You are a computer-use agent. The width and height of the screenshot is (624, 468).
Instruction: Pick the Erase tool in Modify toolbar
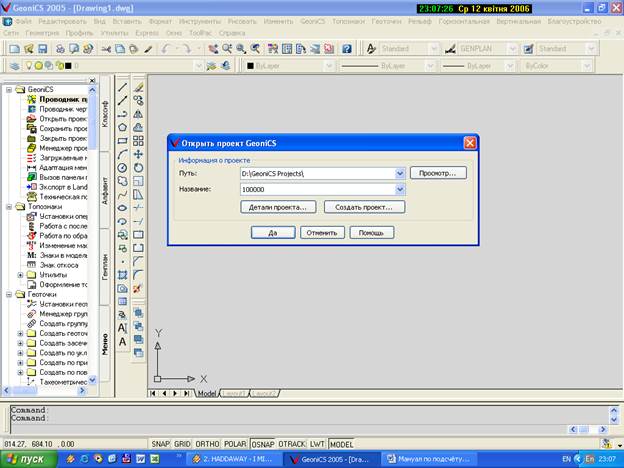coord(138,87)
